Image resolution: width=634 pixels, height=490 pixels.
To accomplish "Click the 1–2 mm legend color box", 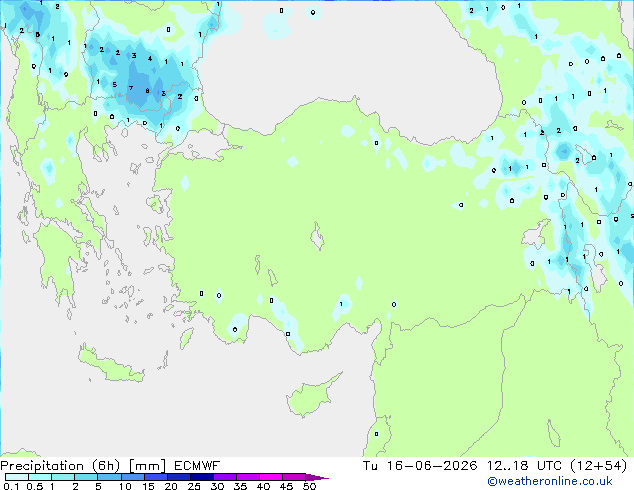I will tap(63, 477).
